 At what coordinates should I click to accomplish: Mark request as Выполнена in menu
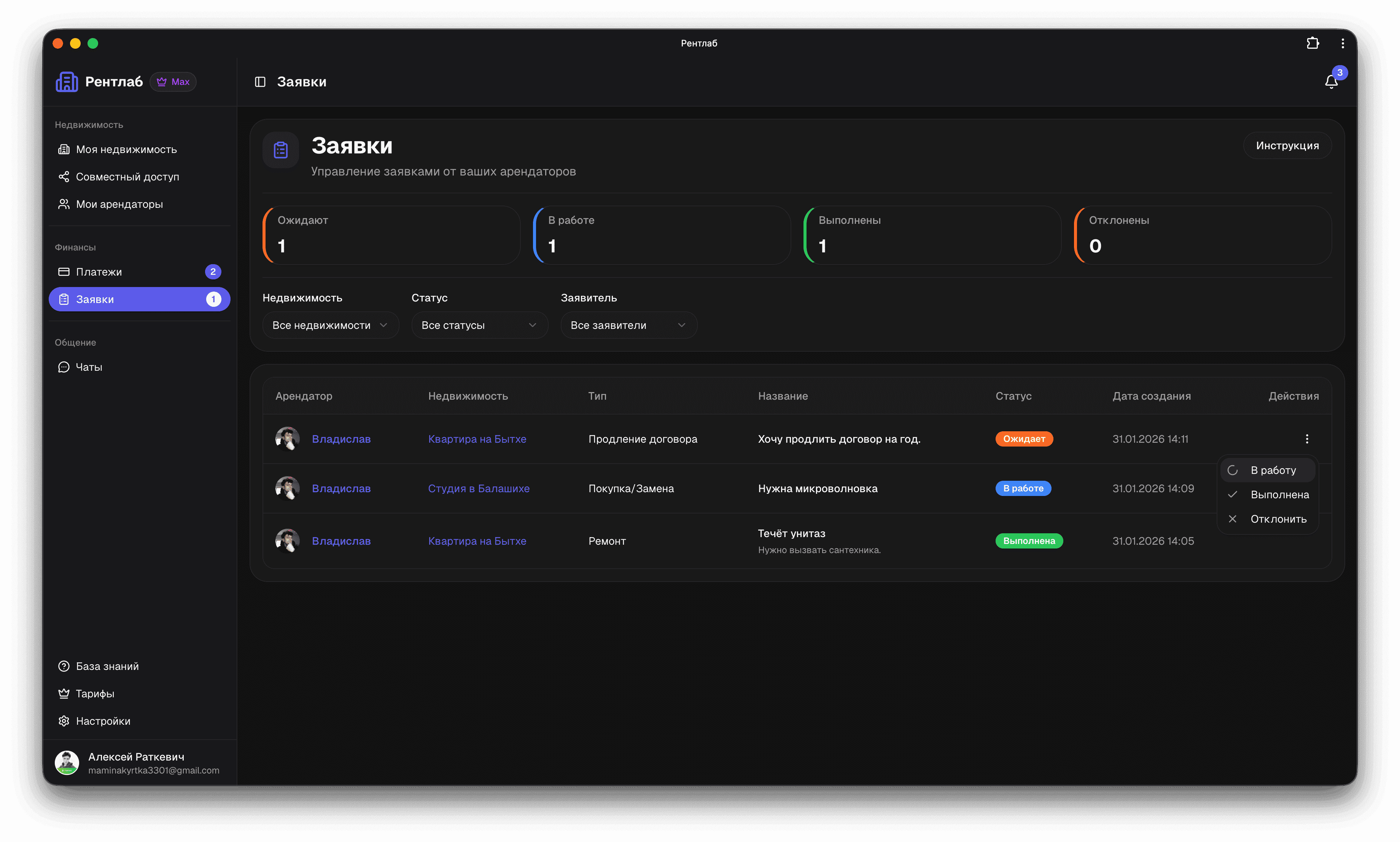tap(1279, 495)
